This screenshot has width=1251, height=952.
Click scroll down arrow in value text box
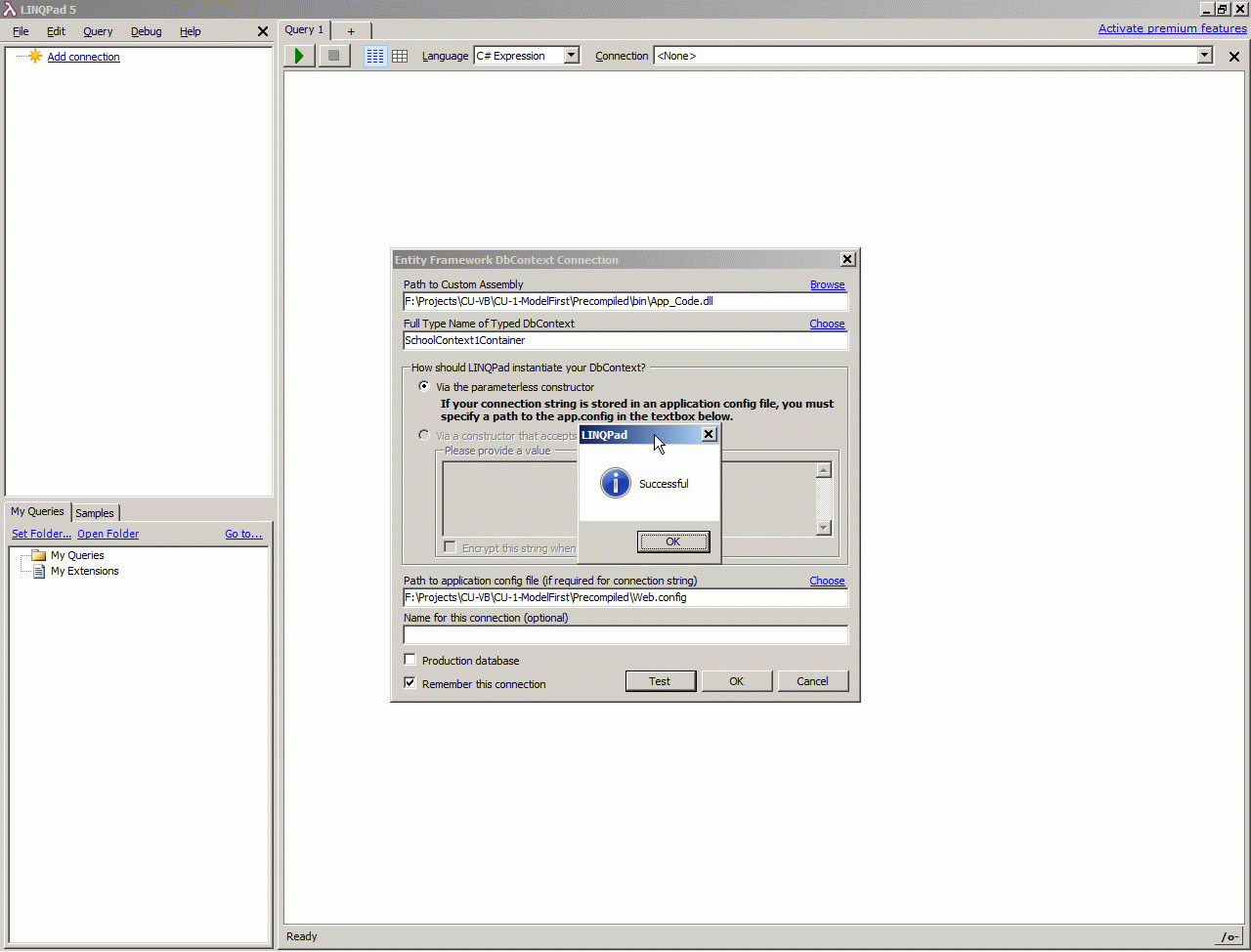pos(824,528)
